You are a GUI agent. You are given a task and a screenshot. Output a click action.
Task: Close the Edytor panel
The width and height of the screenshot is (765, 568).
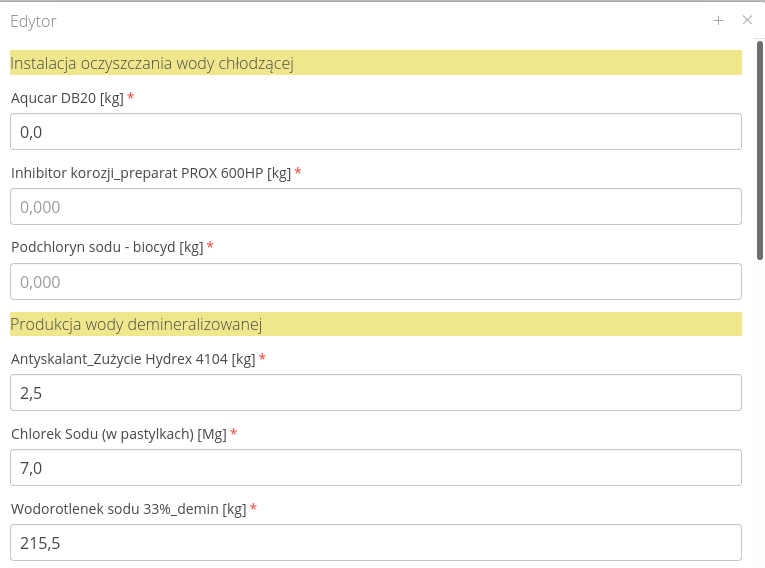pyautogui.click(x=747, y=20)
